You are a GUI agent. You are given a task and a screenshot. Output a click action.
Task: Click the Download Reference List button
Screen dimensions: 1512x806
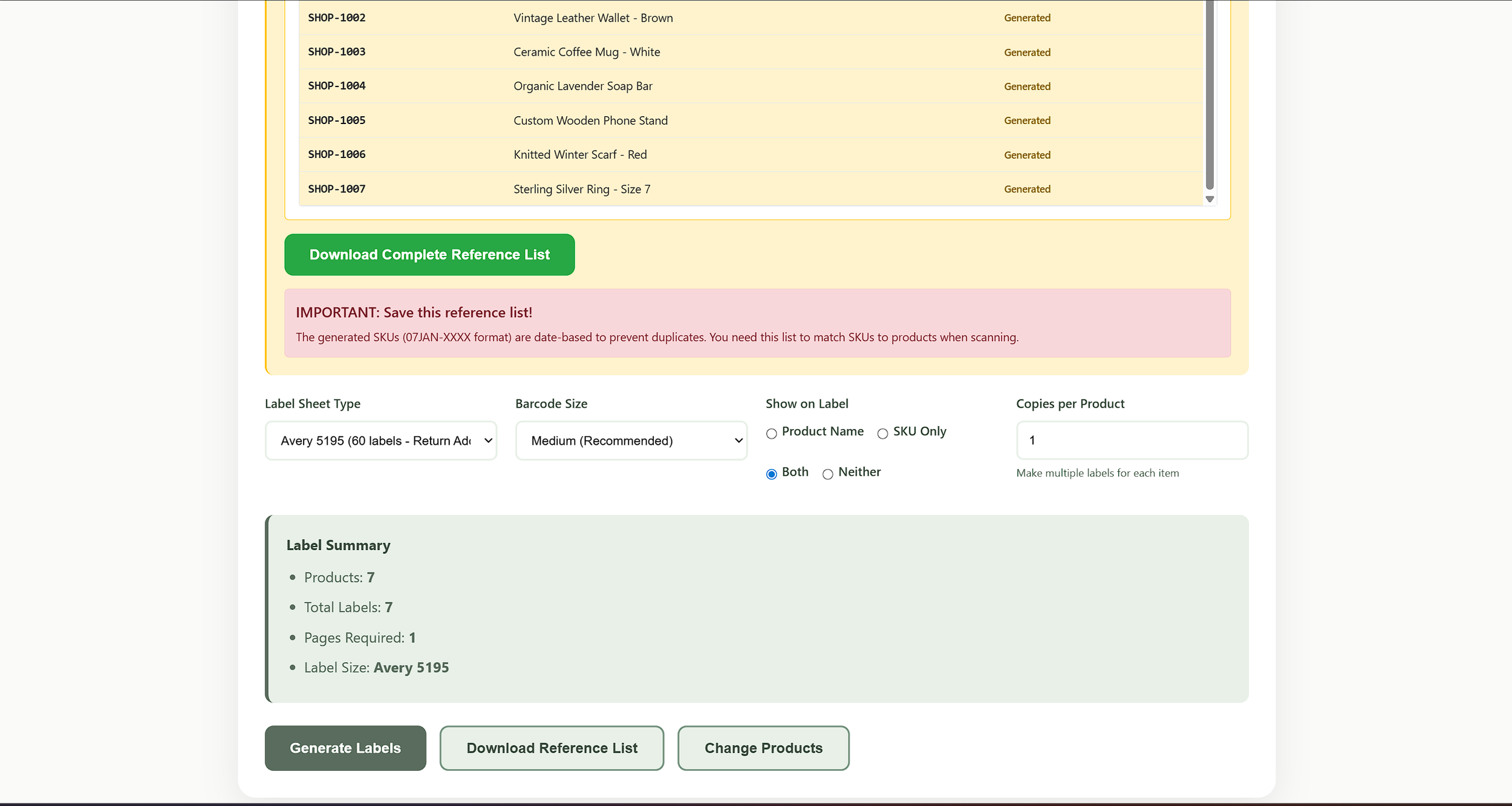point(551,748)
